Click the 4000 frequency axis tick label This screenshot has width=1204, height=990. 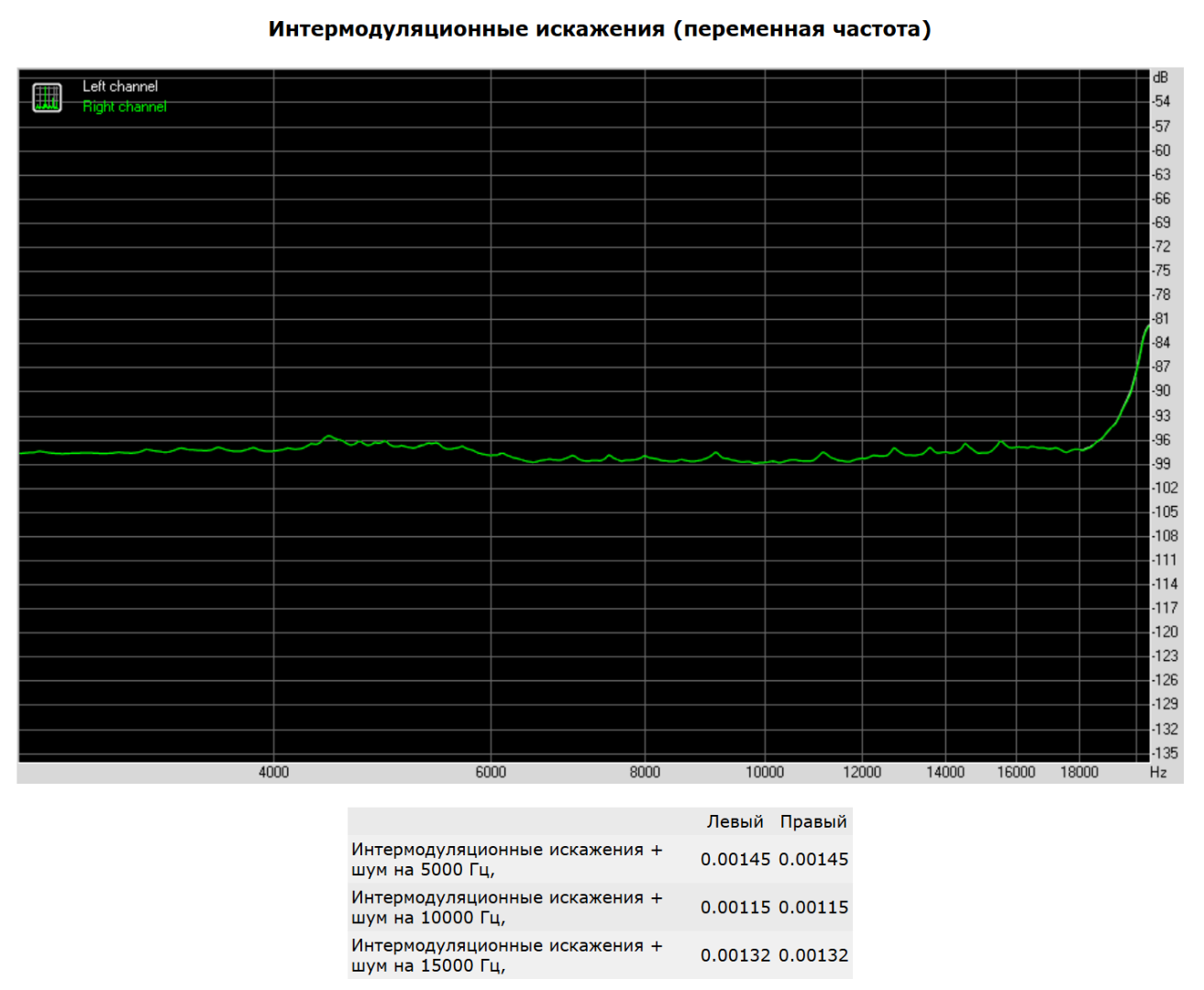(x=273, y=773)
